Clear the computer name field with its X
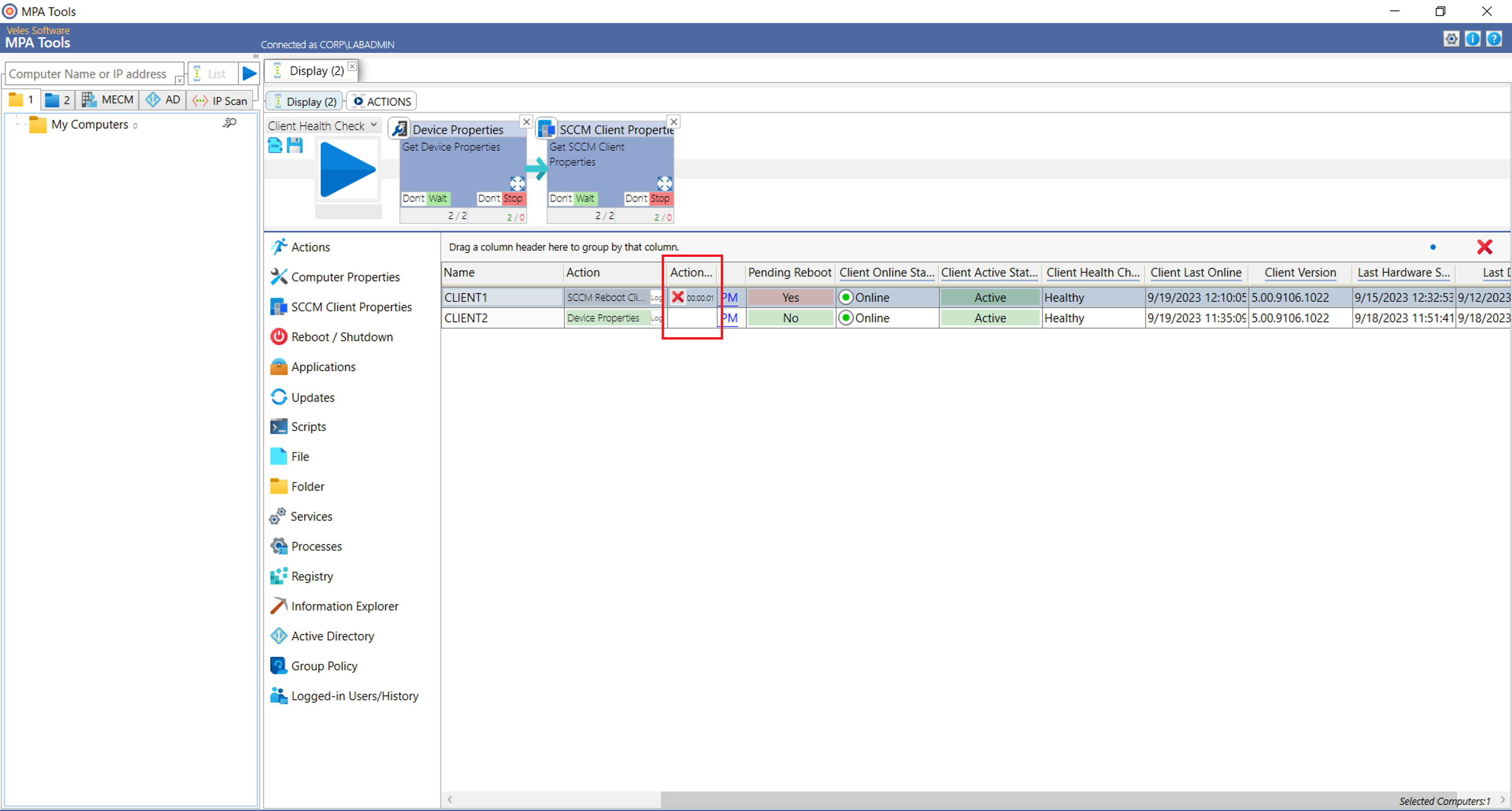The width and height of the screenshot is (1512, 811). point(180,80)
